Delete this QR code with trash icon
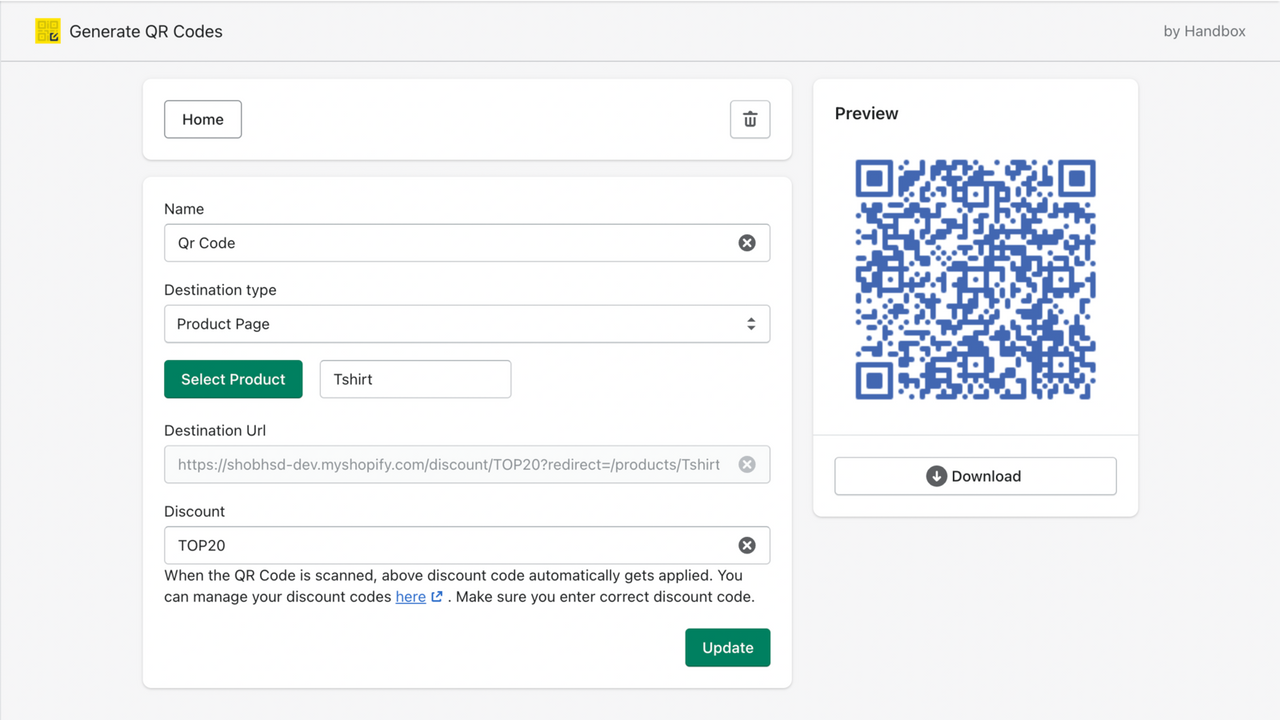The image size is (1280, 720). (750, 119)
